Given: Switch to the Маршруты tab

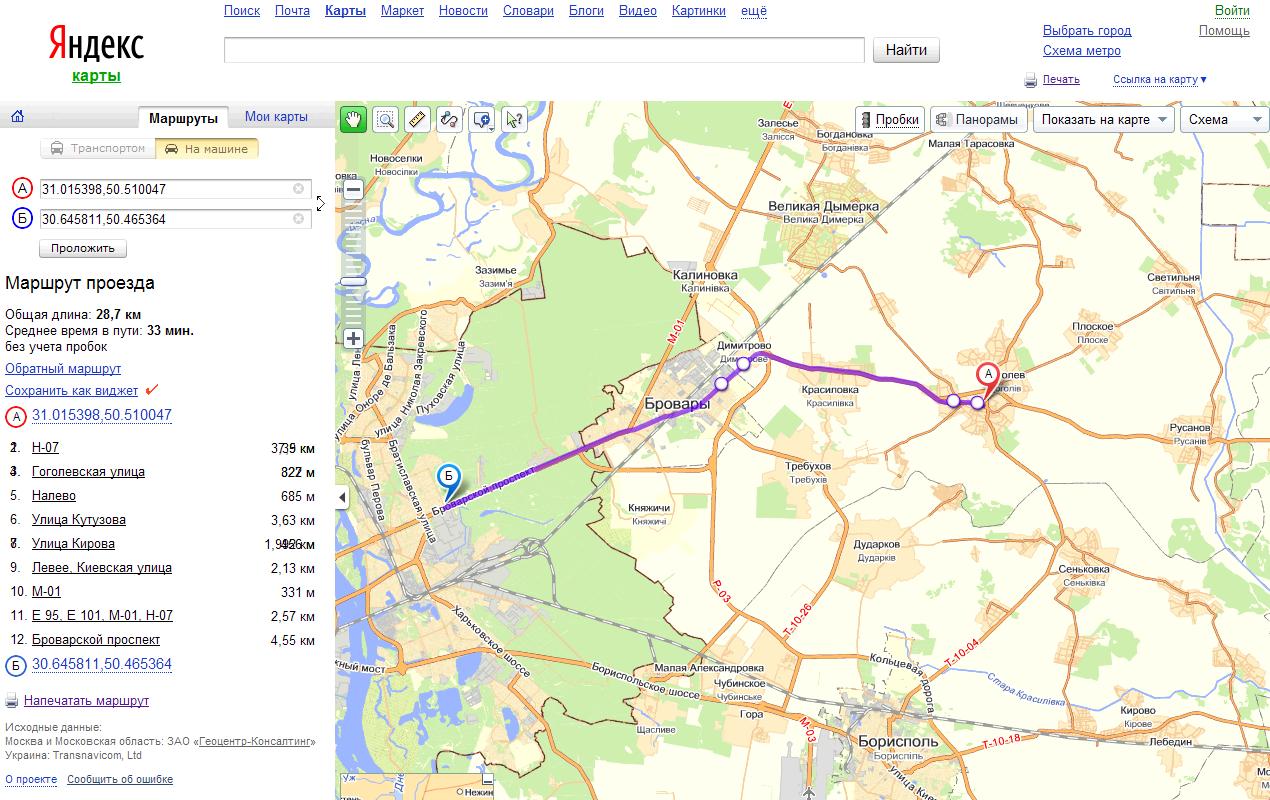Looking at the screenshot, I should [x=183, y=118].
